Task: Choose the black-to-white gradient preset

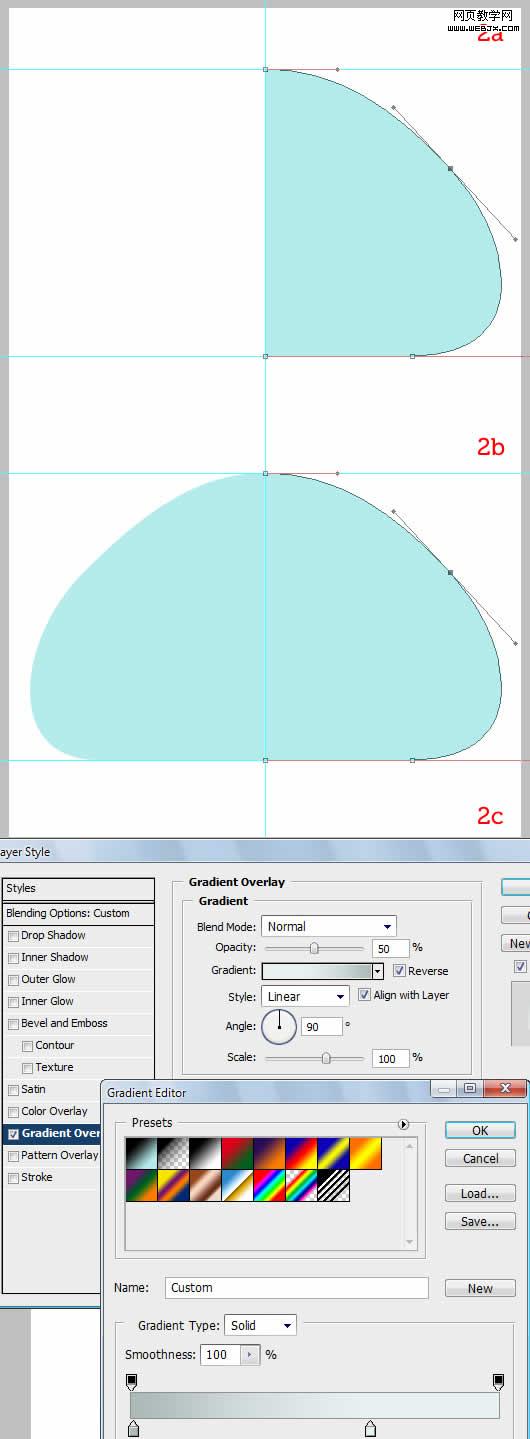Action: point(205,1154)
